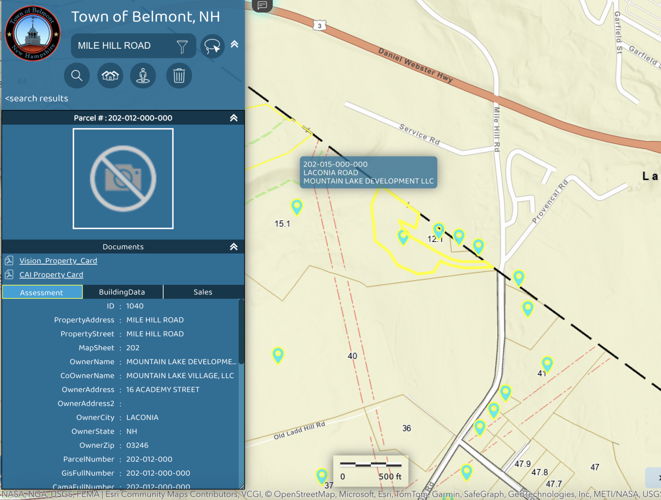Click the abutters houses icon
Image resolution: width=661 pixels, height=500 pixels.
[110, 76]
